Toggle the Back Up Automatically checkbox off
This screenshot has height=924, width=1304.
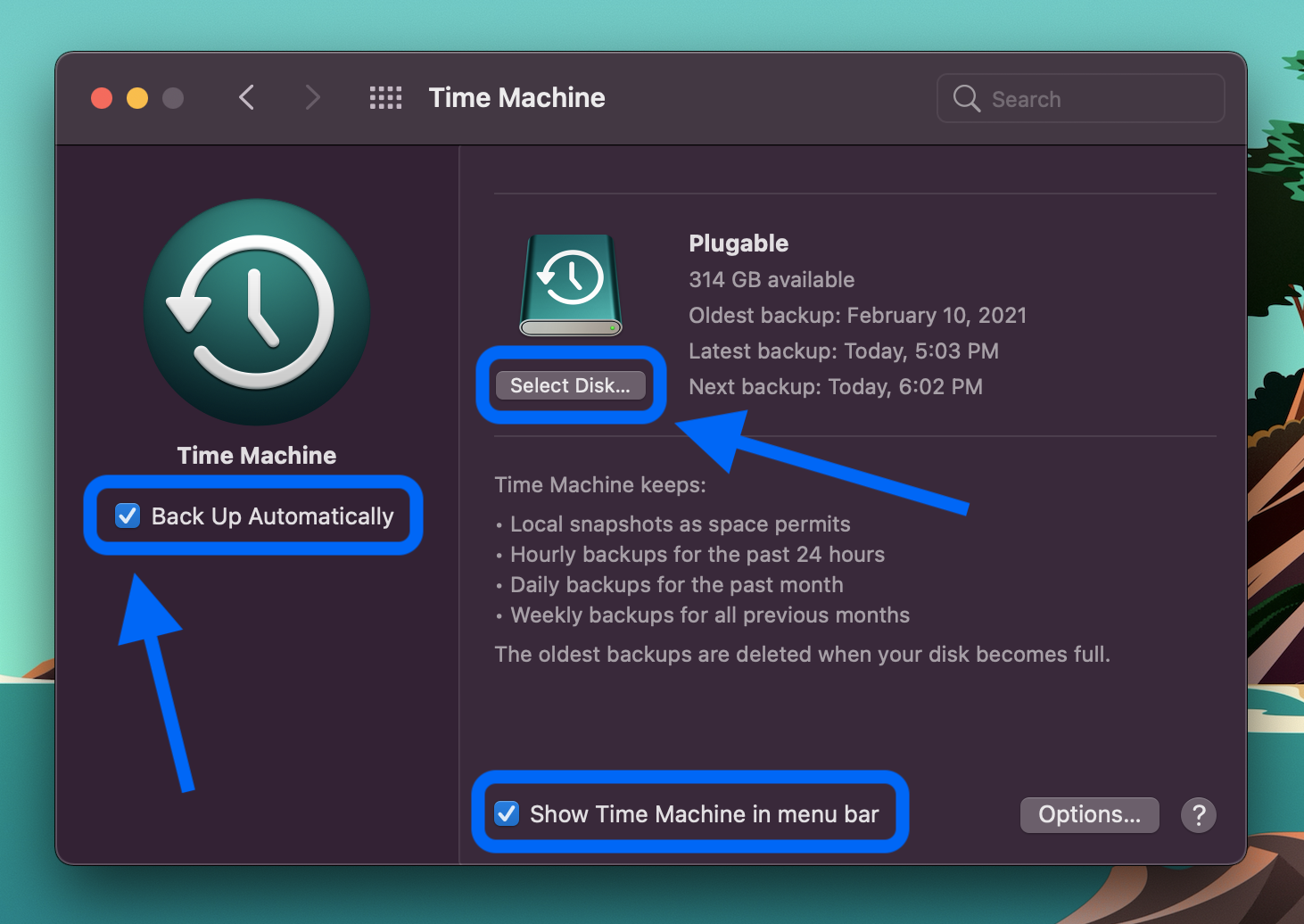[128, 516]
